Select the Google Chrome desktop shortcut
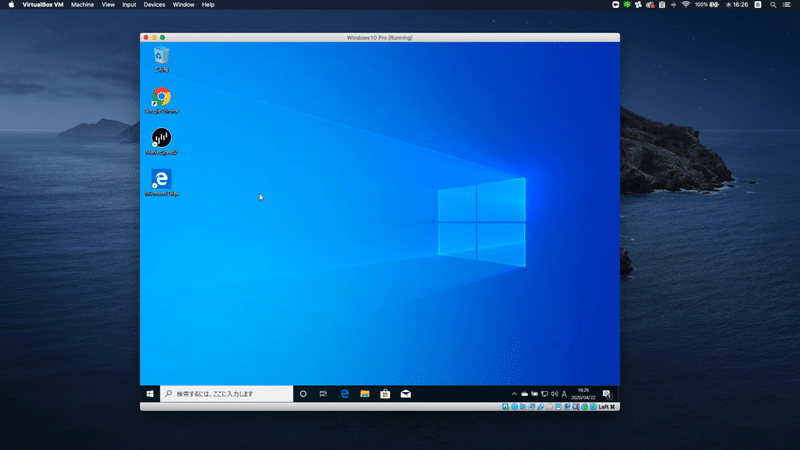800x450 pixels. (x=162, y=101)
